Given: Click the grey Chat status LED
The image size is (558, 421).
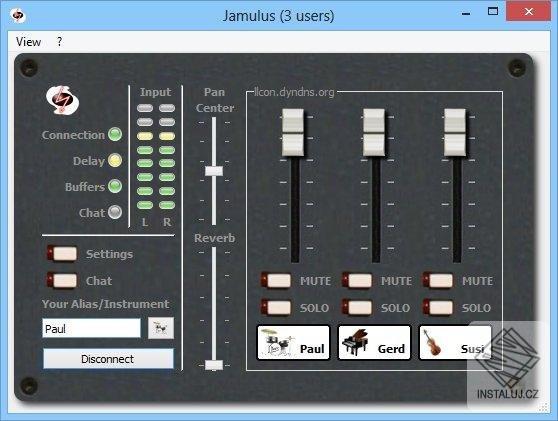Looking at the screenshot, I should pyautogui.click(x=115, y=212).
